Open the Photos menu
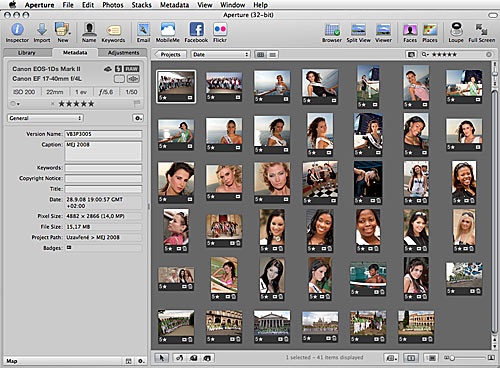Viewport: 500px width, 368px height. [x=113, y=5]
